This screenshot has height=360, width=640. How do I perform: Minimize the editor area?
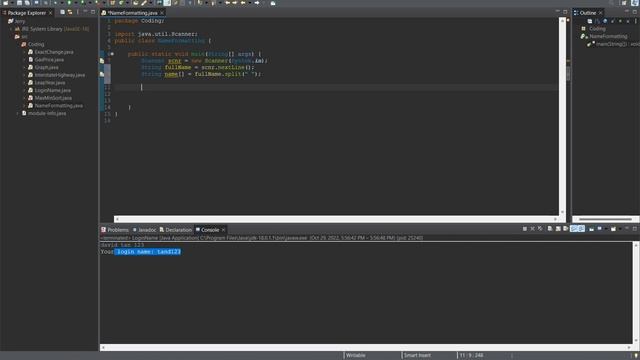[558, 12]
